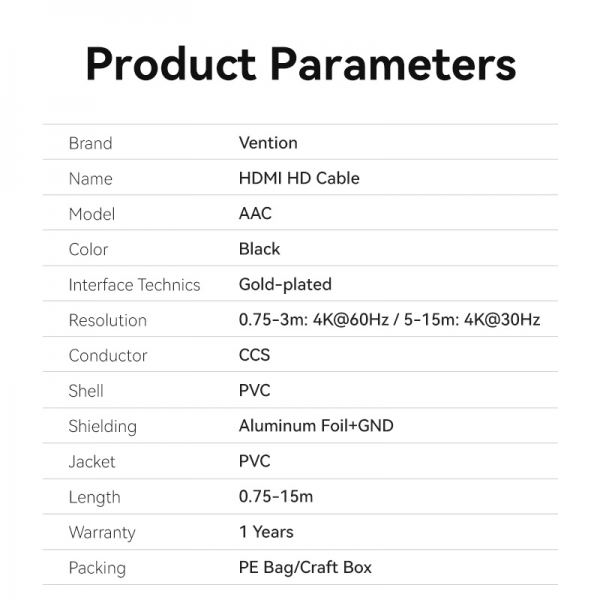Image resolution: width=600 pixels, height=600 pixels.
Task: Click the Brand row label
Action: point(90,143)
